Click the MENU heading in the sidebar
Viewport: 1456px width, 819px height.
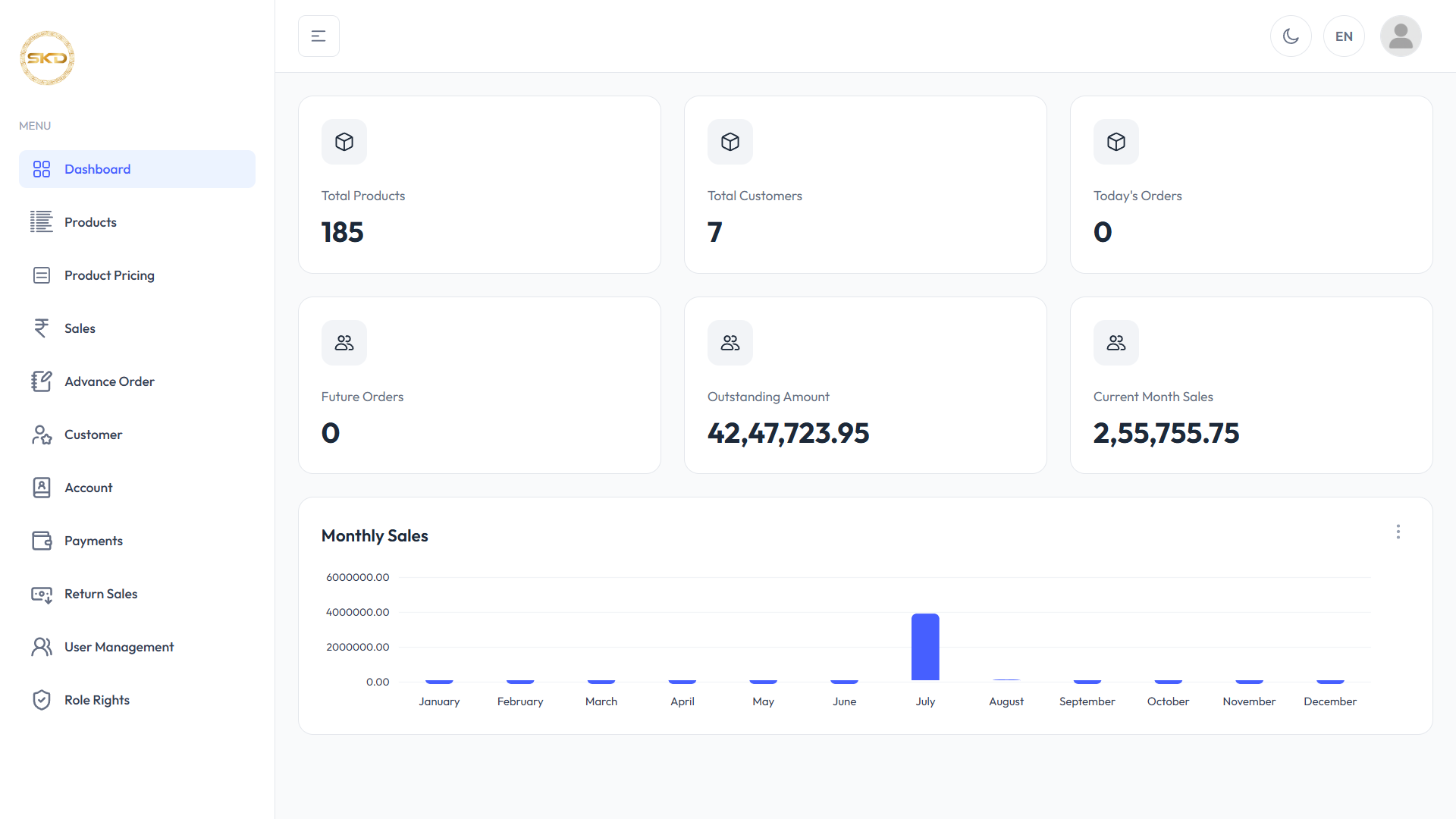pyautogui.click(x=35, y=126)
